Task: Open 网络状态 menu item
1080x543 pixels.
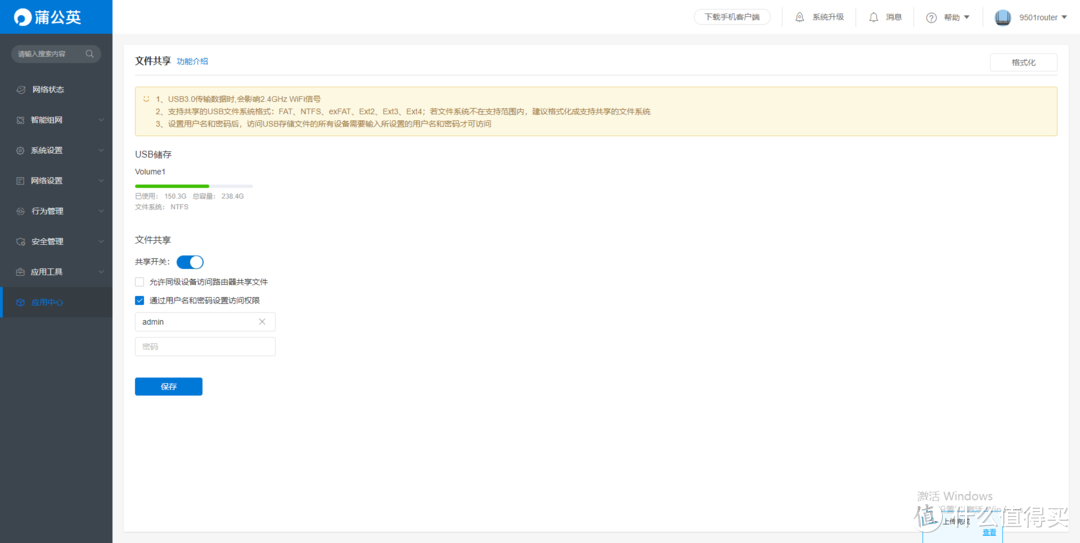Action: [x=56, y=90]
